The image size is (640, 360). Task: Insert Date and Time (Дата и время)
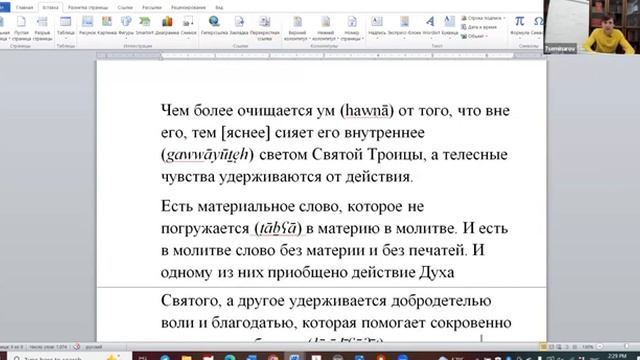coord(479,27)
